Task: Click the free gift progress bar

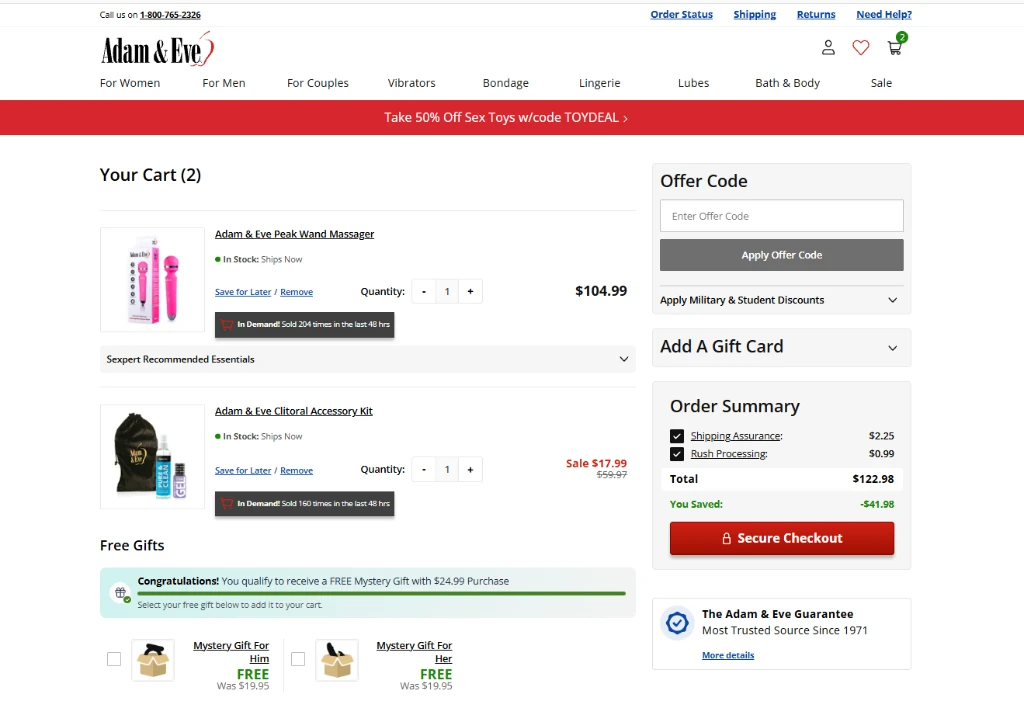Action: click(x=381, y=593)
